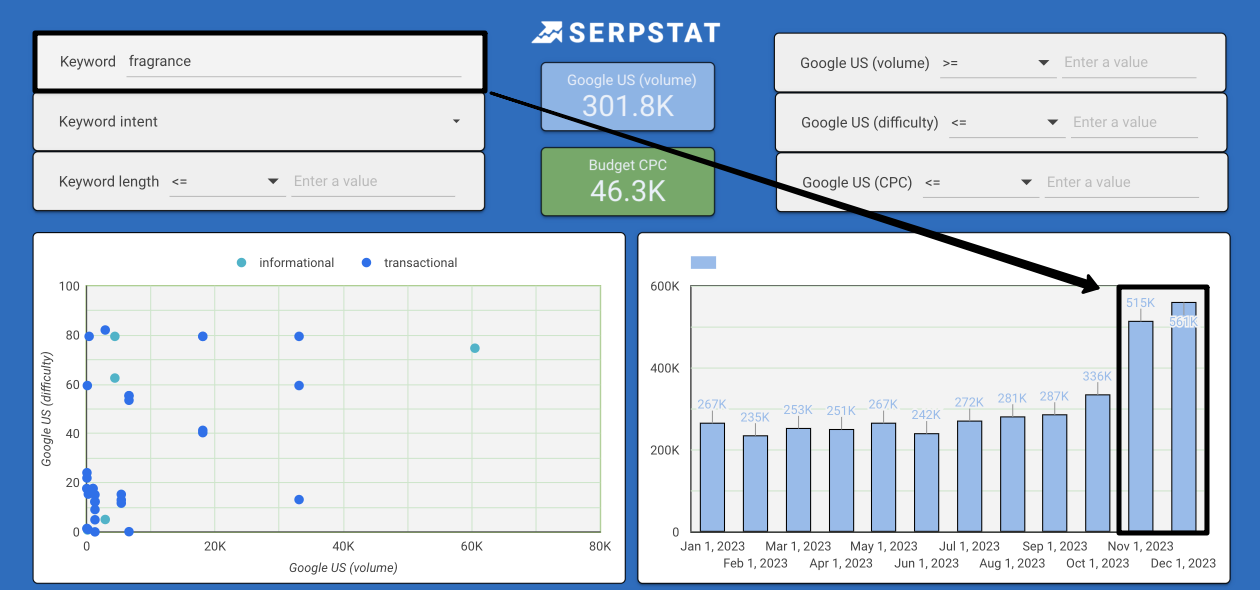This screenshot has width=1260, height=590.
Task: Select the Budget CPC 46.3K scorecard
Action: click(x=628, y=181)
